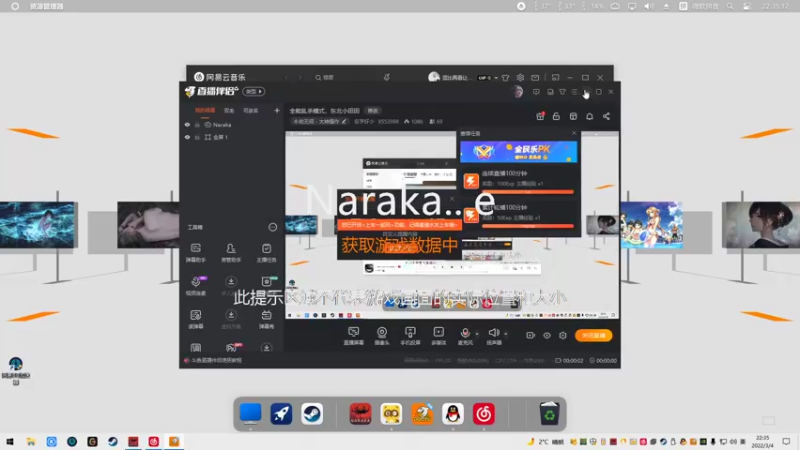The image size is (800, 450).
Task: Open the VIP dropdown arrow in 网易云音乐
Action: pyautogui.click(x=496, y=78)
